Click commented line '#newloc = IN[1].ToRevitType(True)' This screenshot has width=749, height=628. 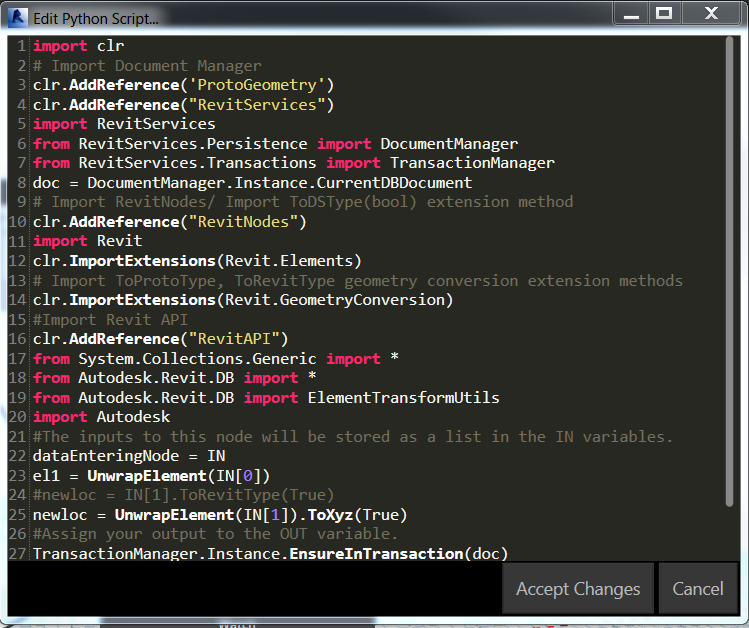tap(183, 495)
